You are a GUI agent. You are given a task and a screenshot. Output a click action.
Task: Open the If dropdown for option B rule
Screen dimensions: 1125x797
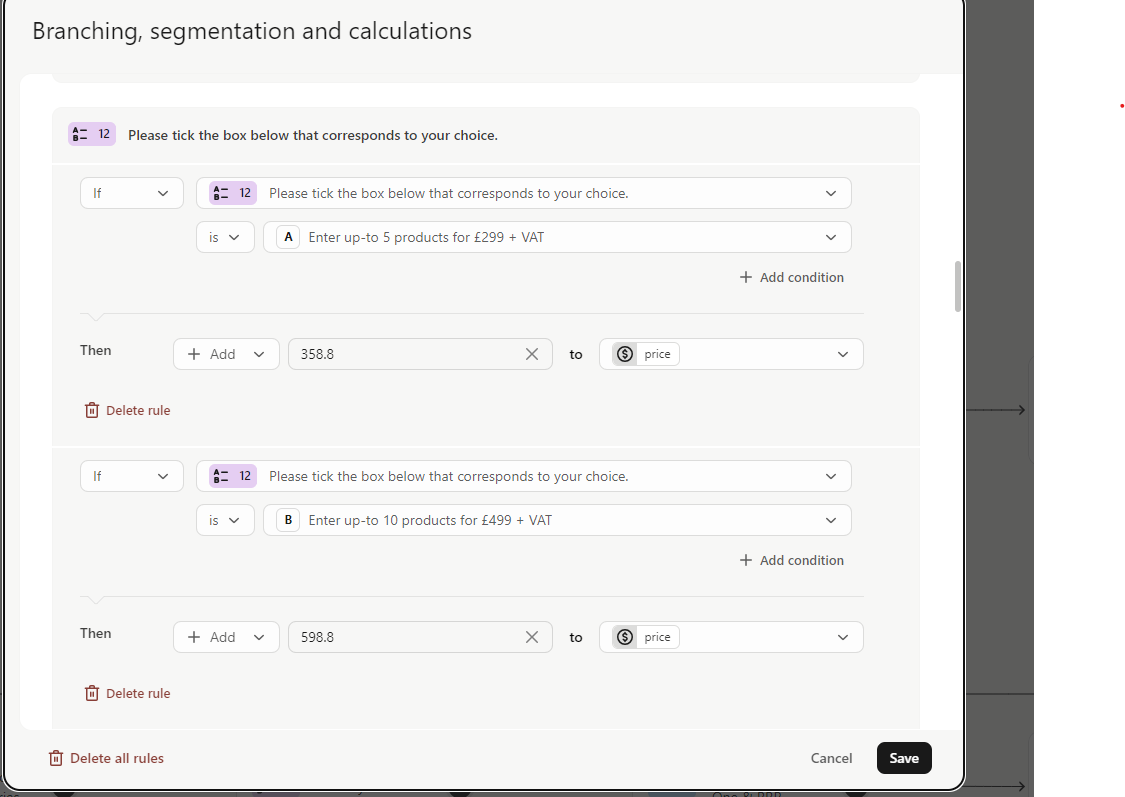132,476
